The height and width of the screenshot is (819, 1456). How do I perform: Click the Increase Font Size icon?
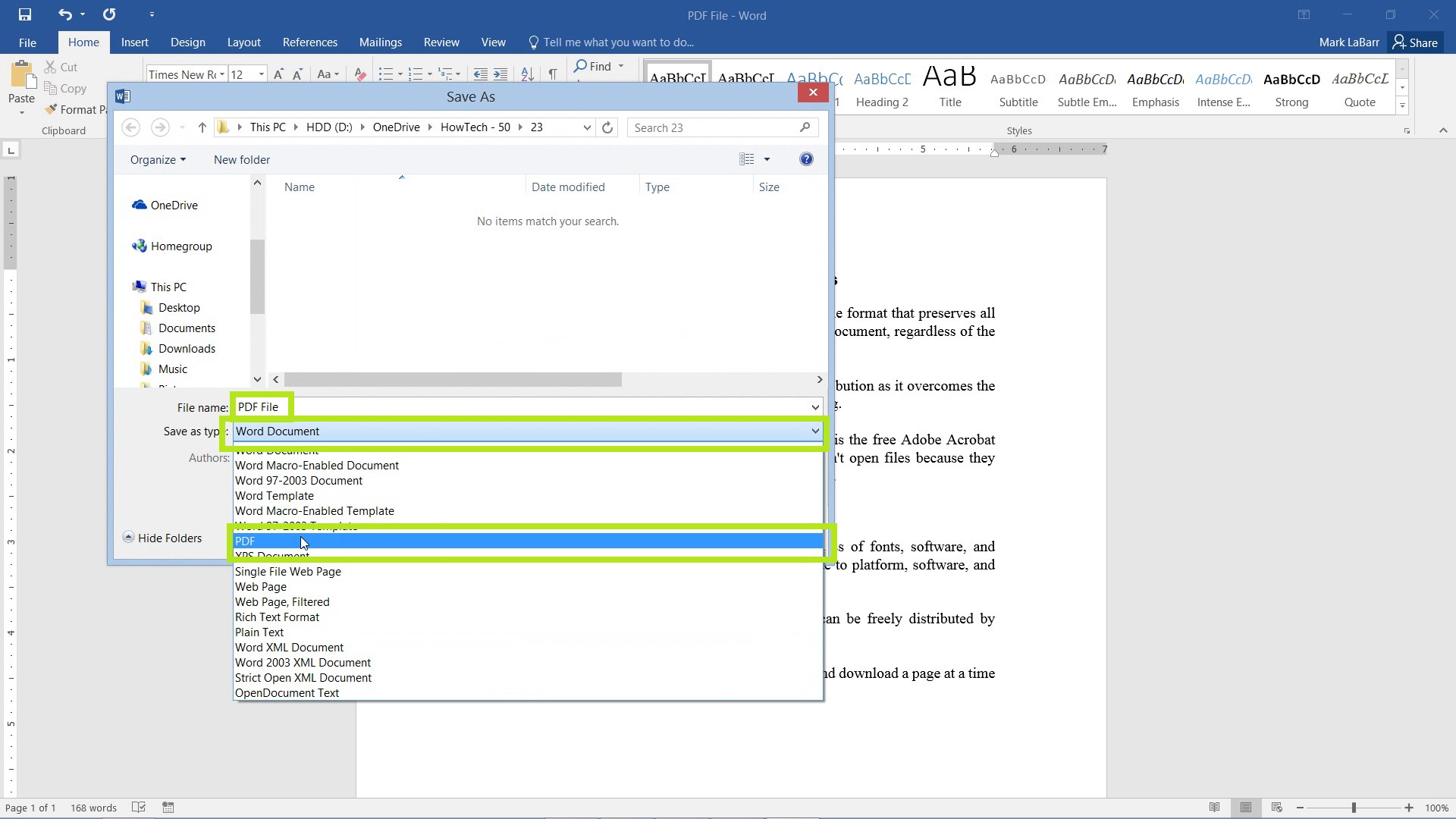[x=278, y=74]
